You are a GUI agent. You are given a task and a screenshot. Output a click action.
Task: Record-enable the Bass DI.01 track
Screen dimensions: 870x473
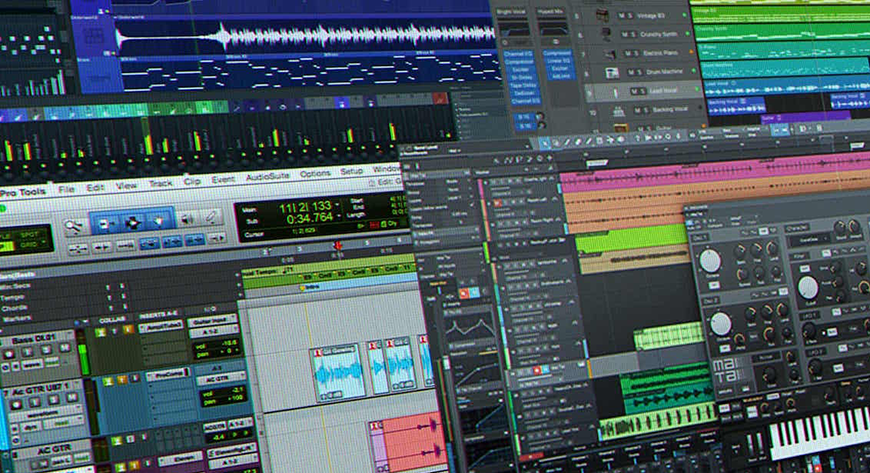[x=9, y=354]
